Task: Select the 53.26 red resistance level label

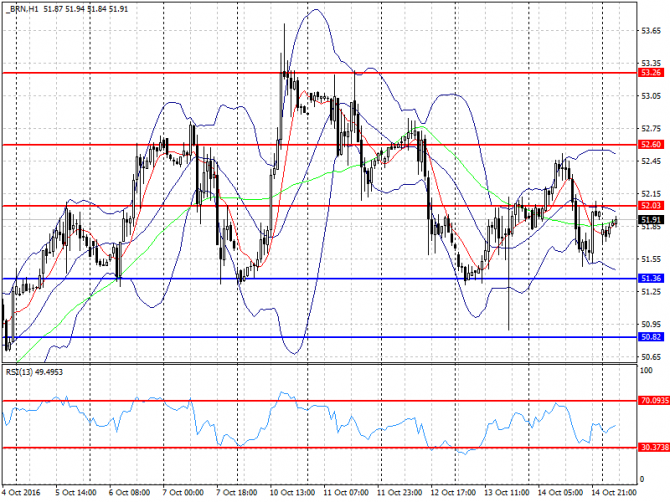Action: click(651, 73)
